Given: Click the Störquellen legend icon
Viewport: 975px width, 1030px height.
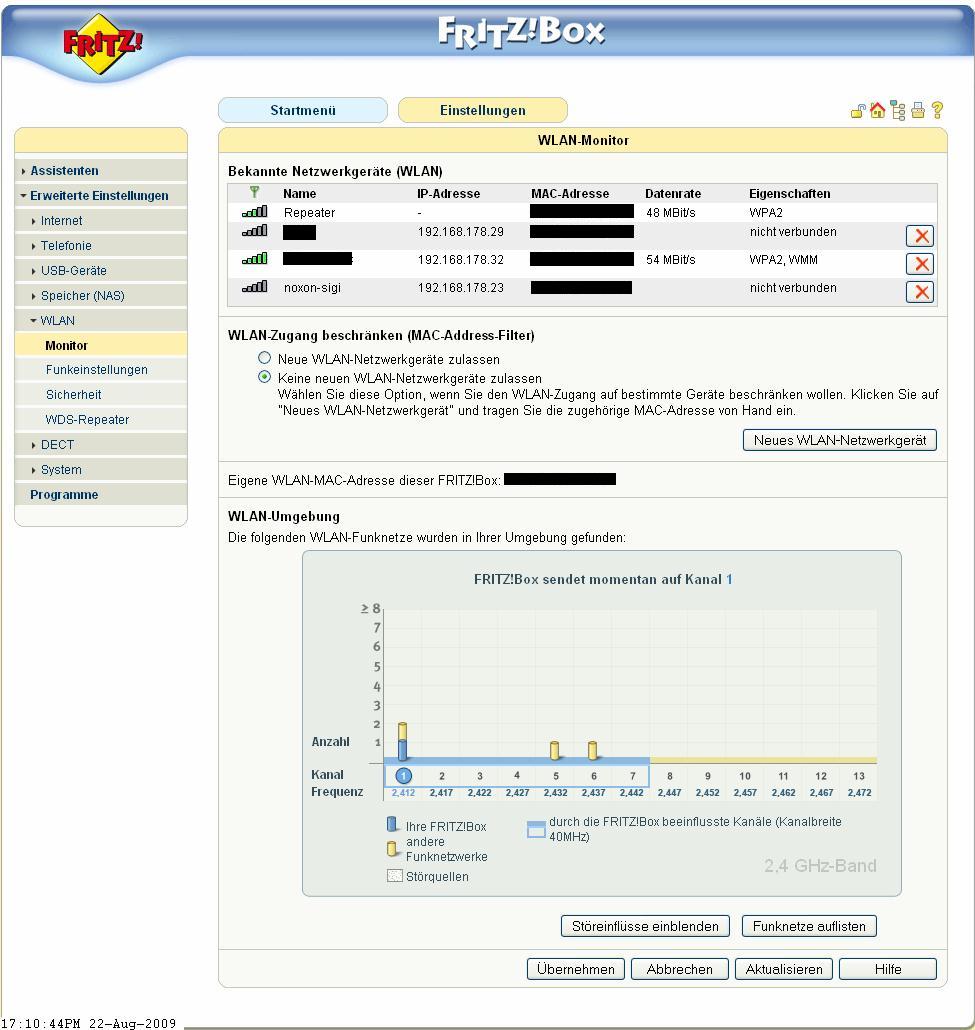Looking at the screenshot, I should pyautogui.click(x=394, y=876).
